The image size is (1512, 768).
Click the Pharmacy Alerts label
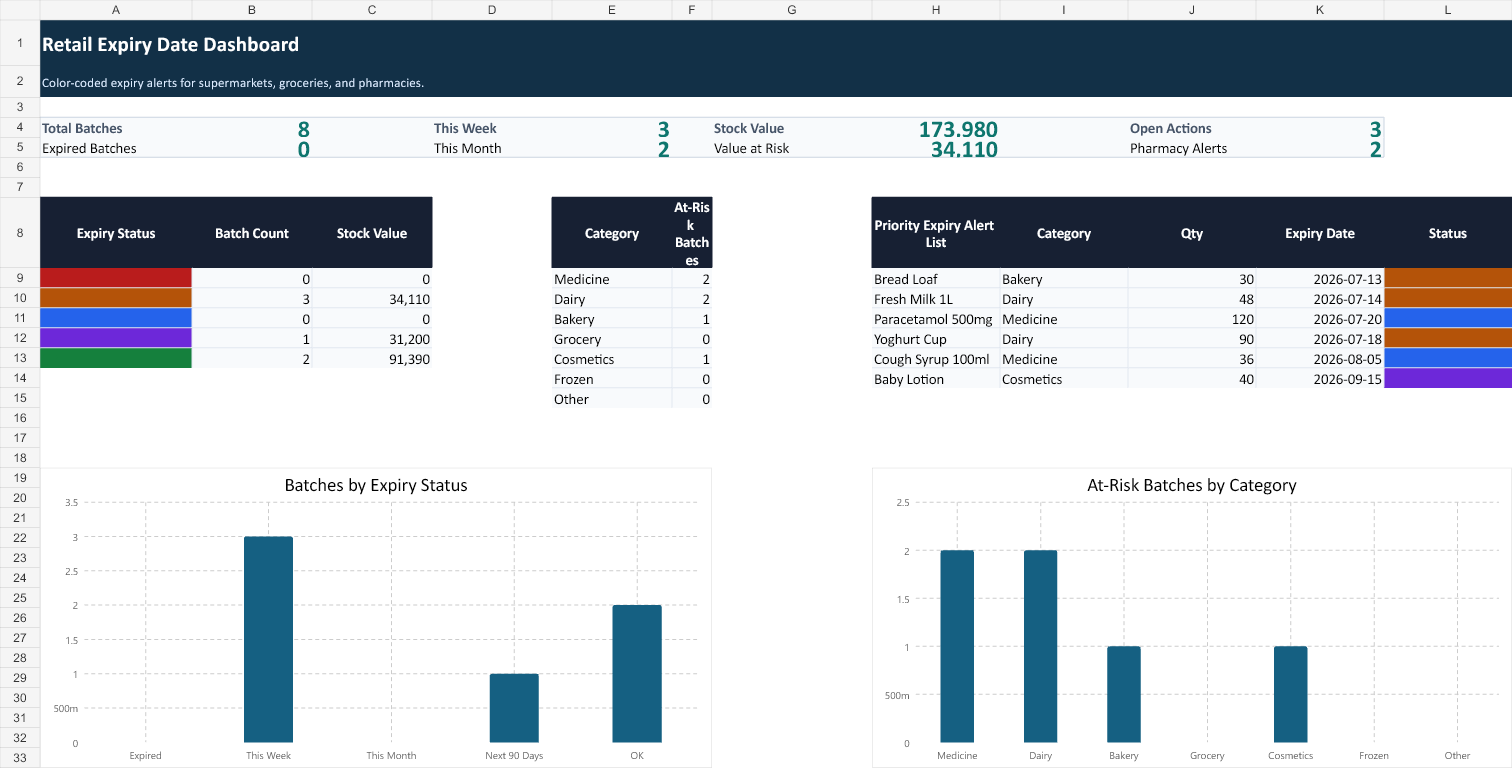pos(1178,148)
